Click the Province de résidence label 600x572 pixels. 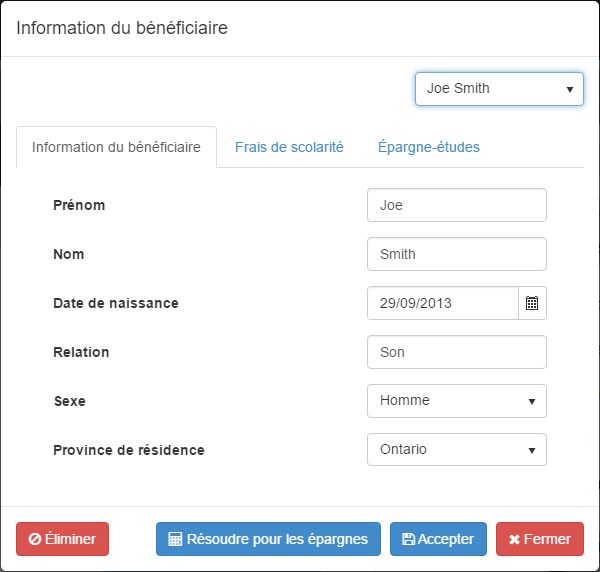pyautogui.click(x=128, y=450)
